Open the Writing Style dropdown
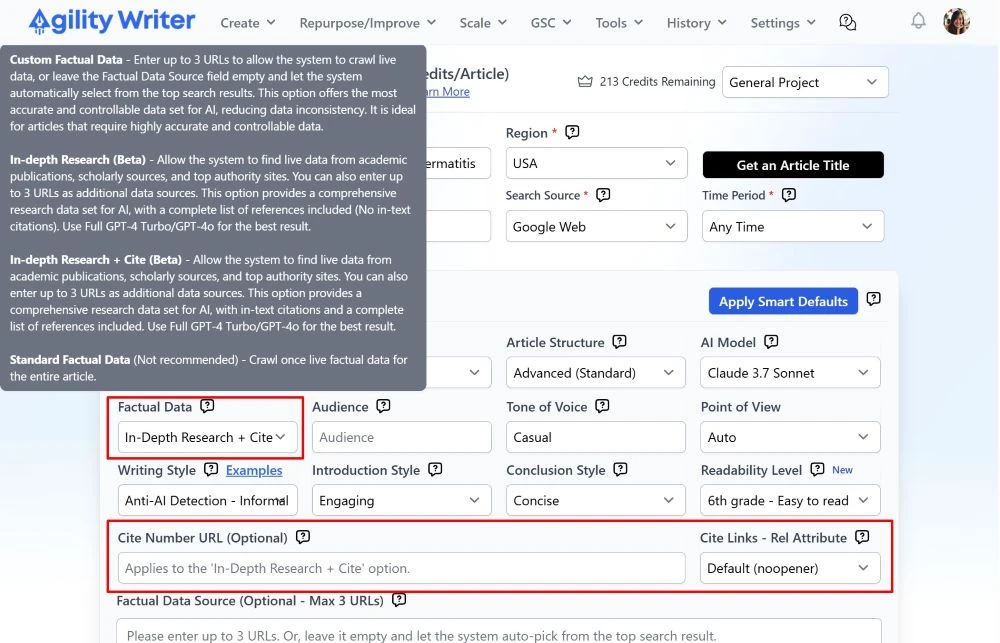This screenshot has width=1000, height=643. (x=207, y=500)
